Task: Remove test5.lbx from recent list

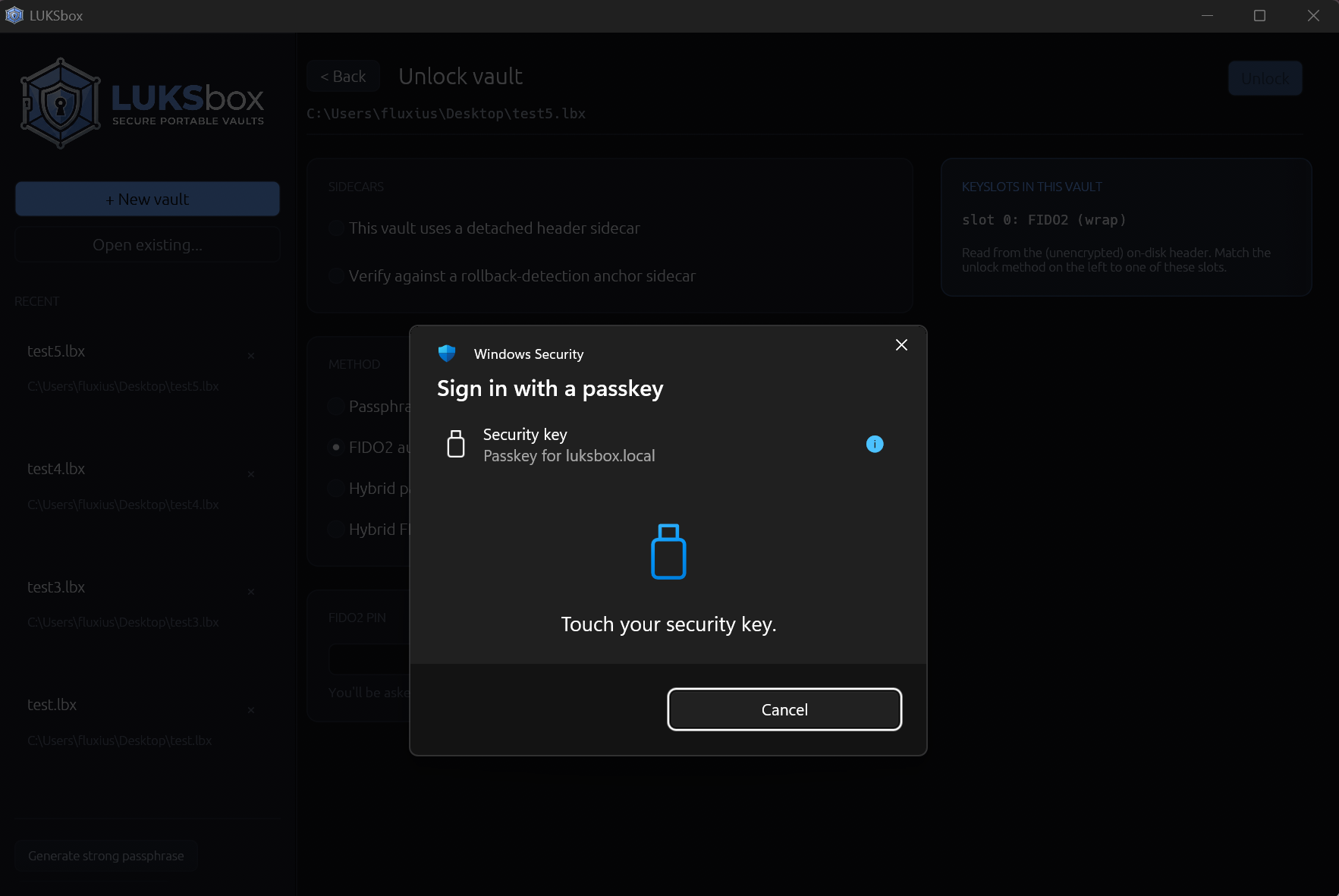Action: click(x=251, y=356)
